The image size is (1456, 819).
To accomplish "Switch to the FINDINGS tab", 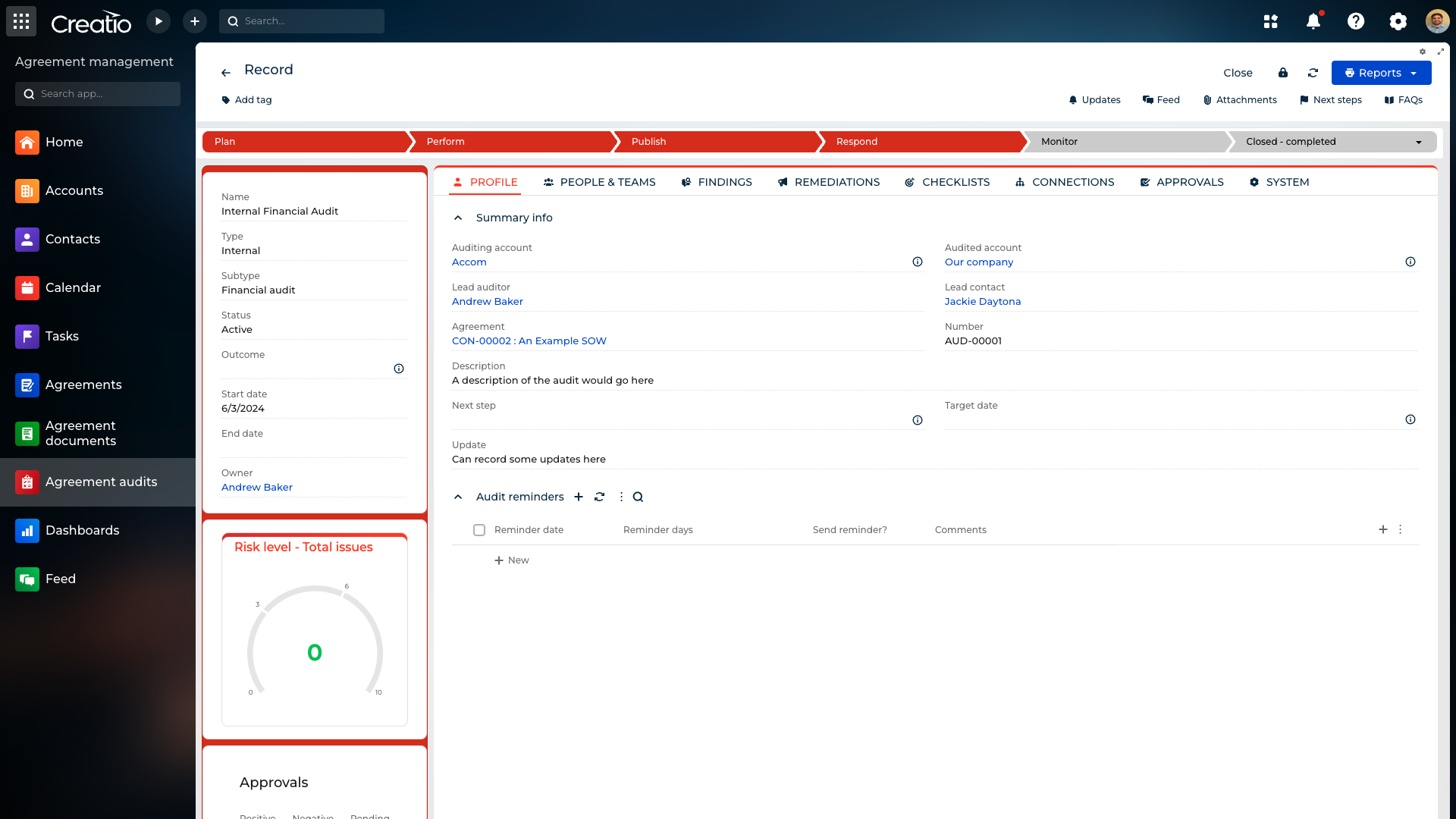I will pos(717,182).
